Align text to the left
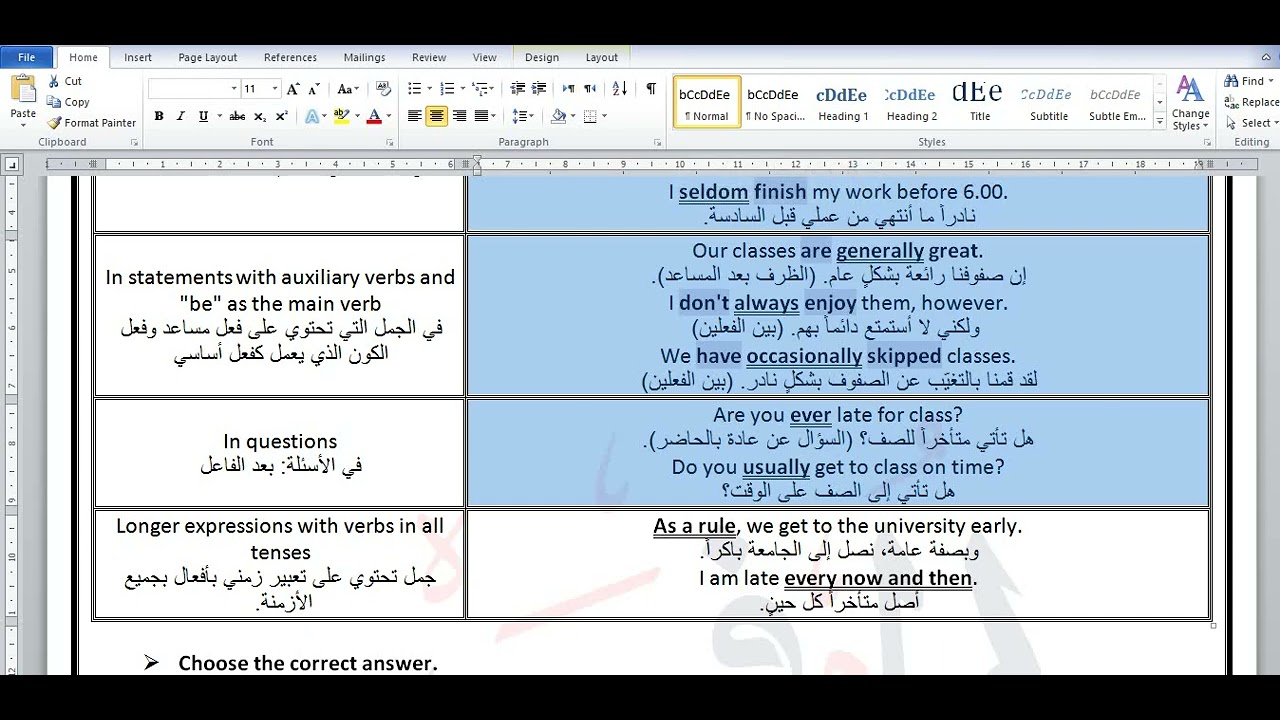1280x720 pixels. pos(414,116)
